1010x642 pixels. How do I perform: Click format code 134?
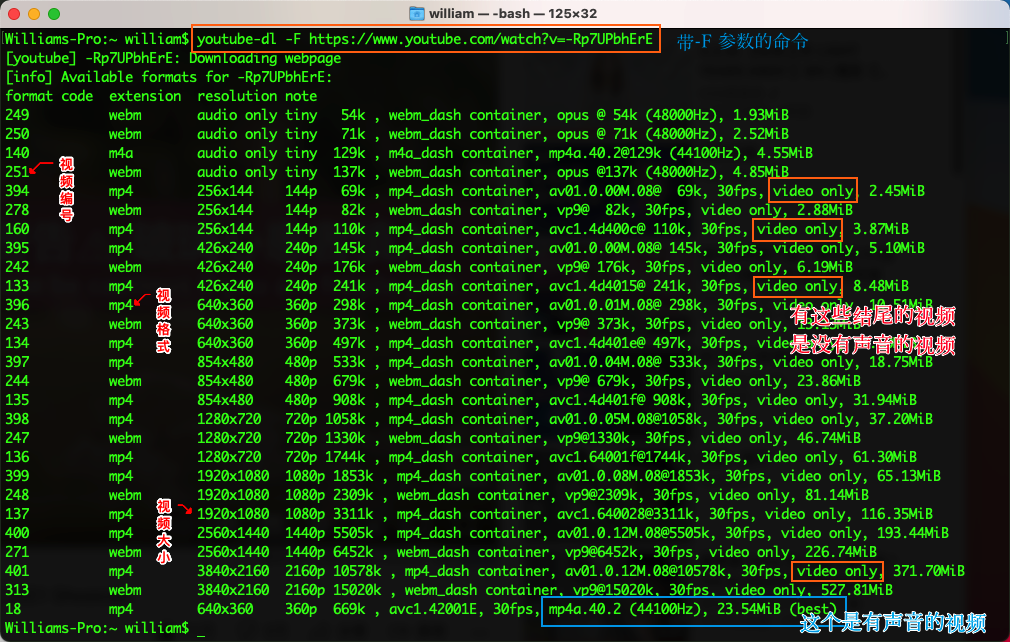click(x=17, y=343)
